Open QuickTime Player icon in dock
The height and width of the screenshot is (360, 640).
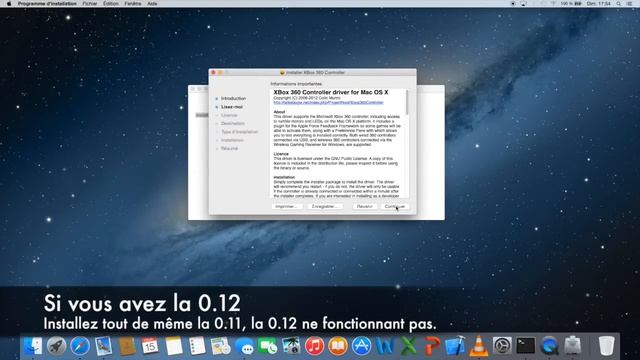click(549, 346)
